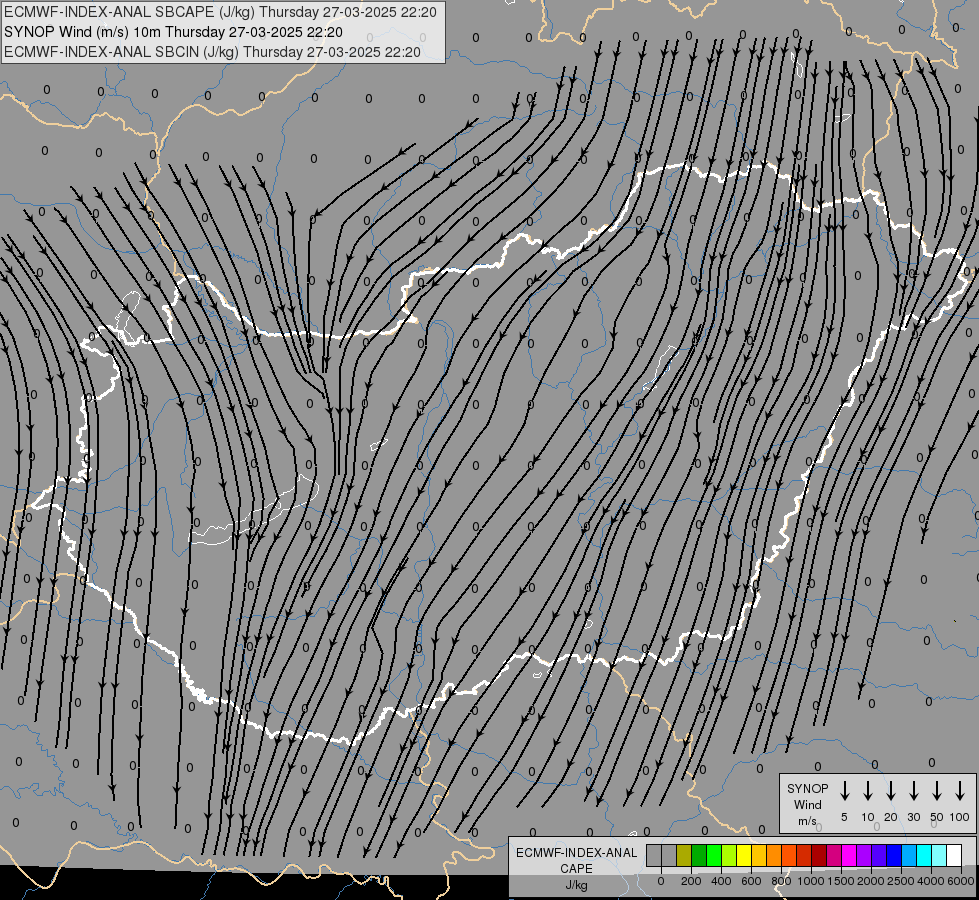Screen dimensions: 979x900
Task: Click the ECMWF-INDEX-ANAL label in CAPE legend
Action: [x=576, y=853]
